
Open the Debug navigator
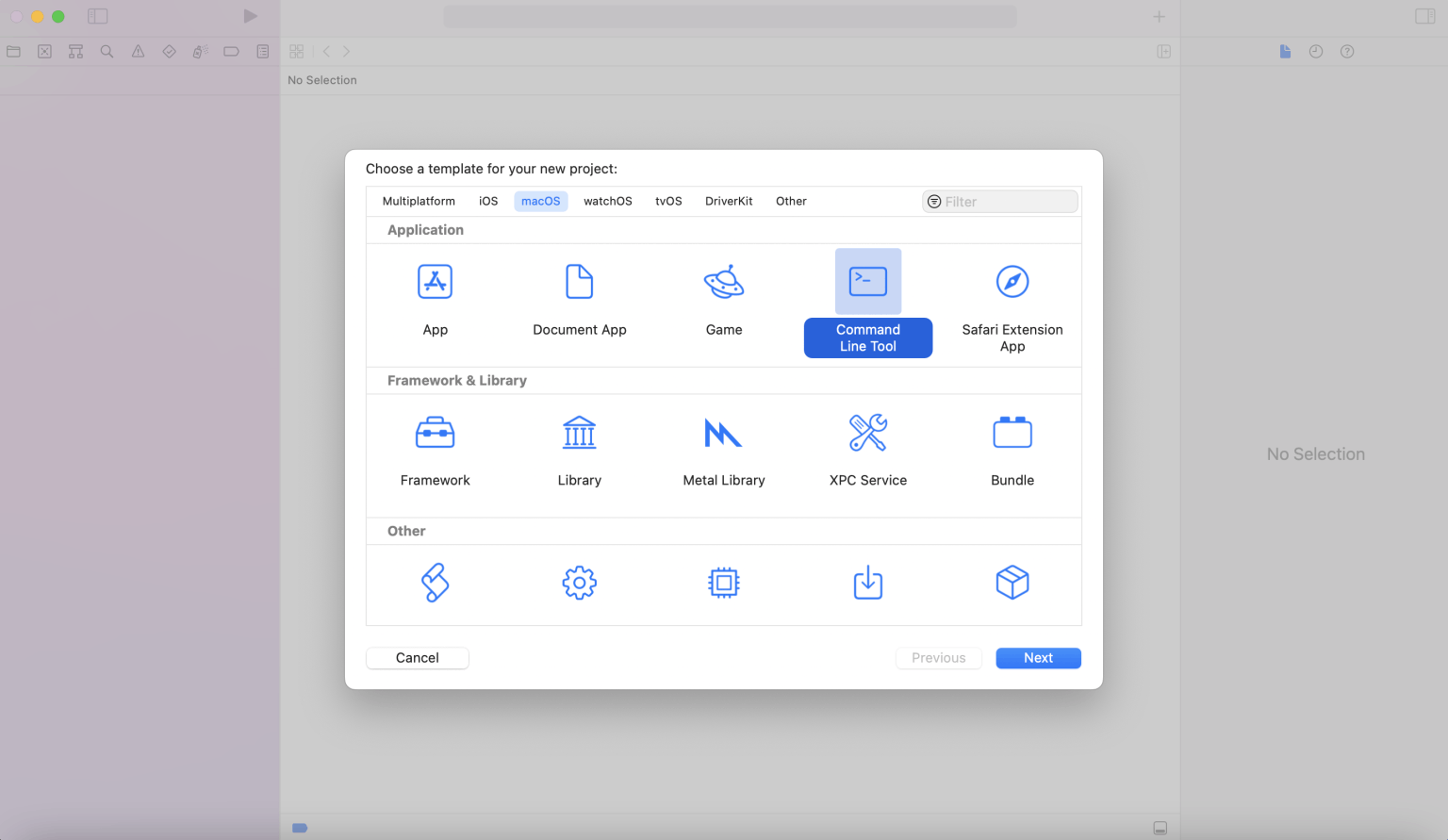[x=200, y=52]
